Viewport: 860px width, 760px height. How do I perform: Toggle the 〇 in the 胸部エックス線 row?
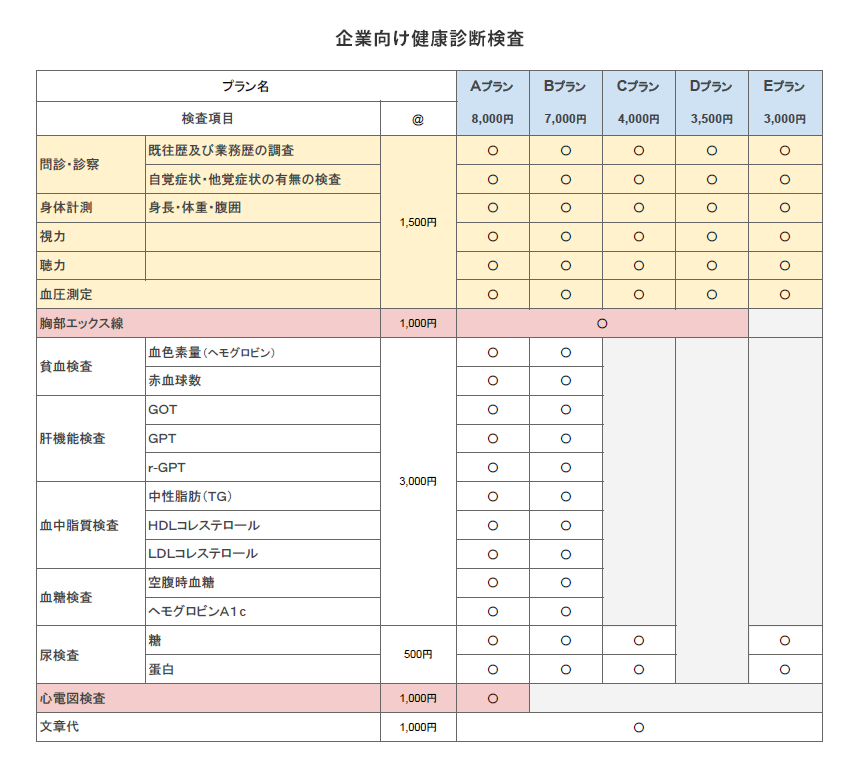tap(600, 323)
